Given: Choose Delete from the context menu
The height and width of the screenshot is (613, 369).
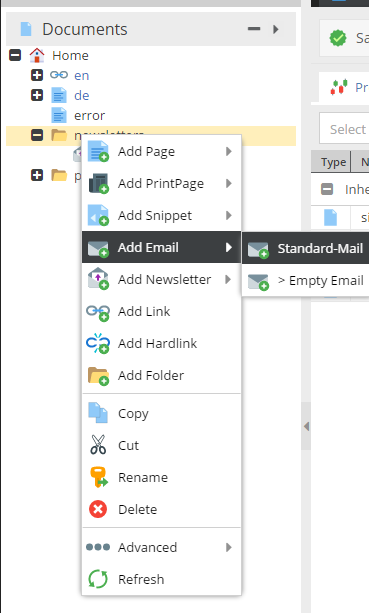Looking at the screenshot, I should (161, 509).
